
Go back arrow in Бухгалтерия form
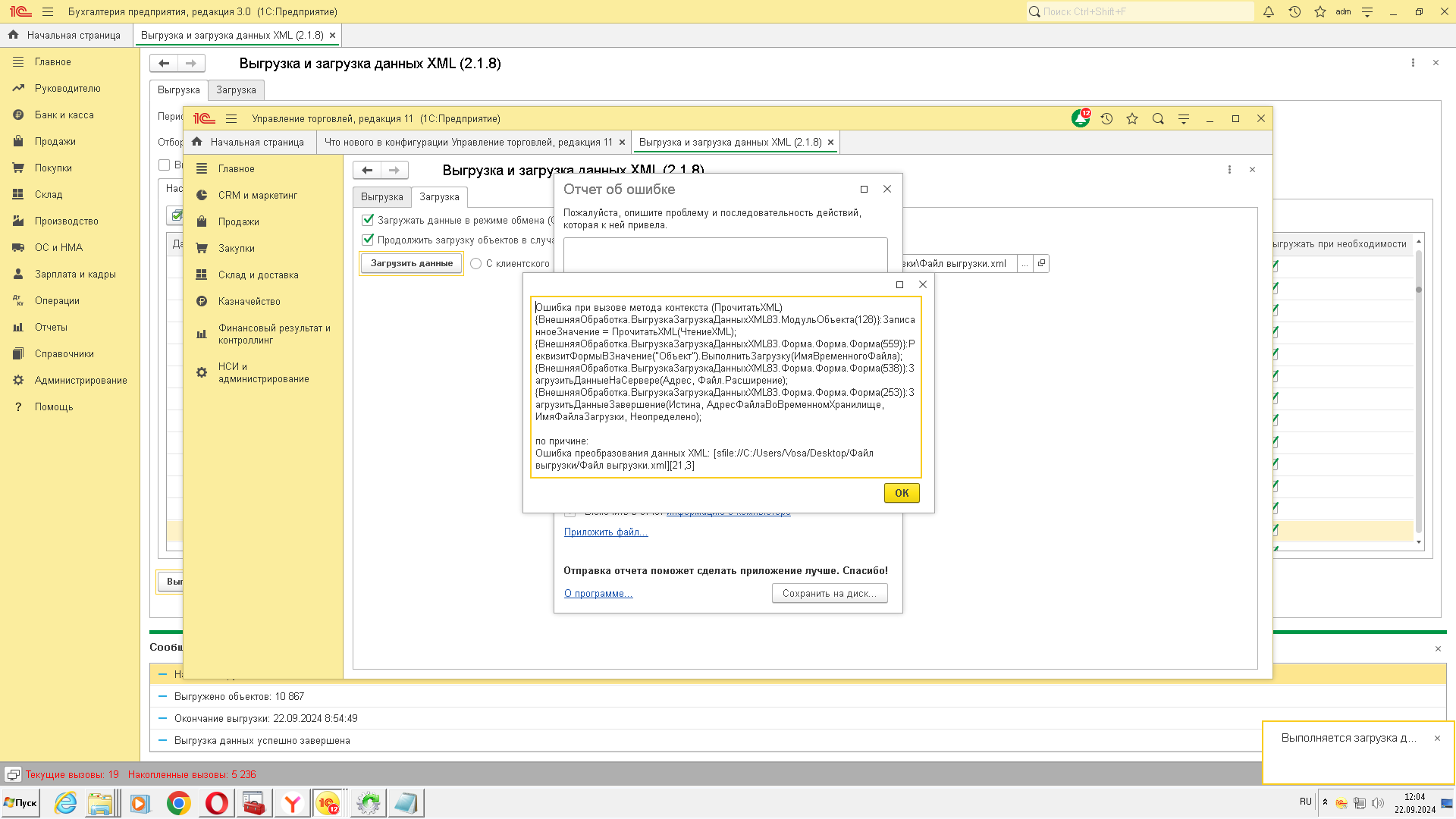(x=164, y=63)
